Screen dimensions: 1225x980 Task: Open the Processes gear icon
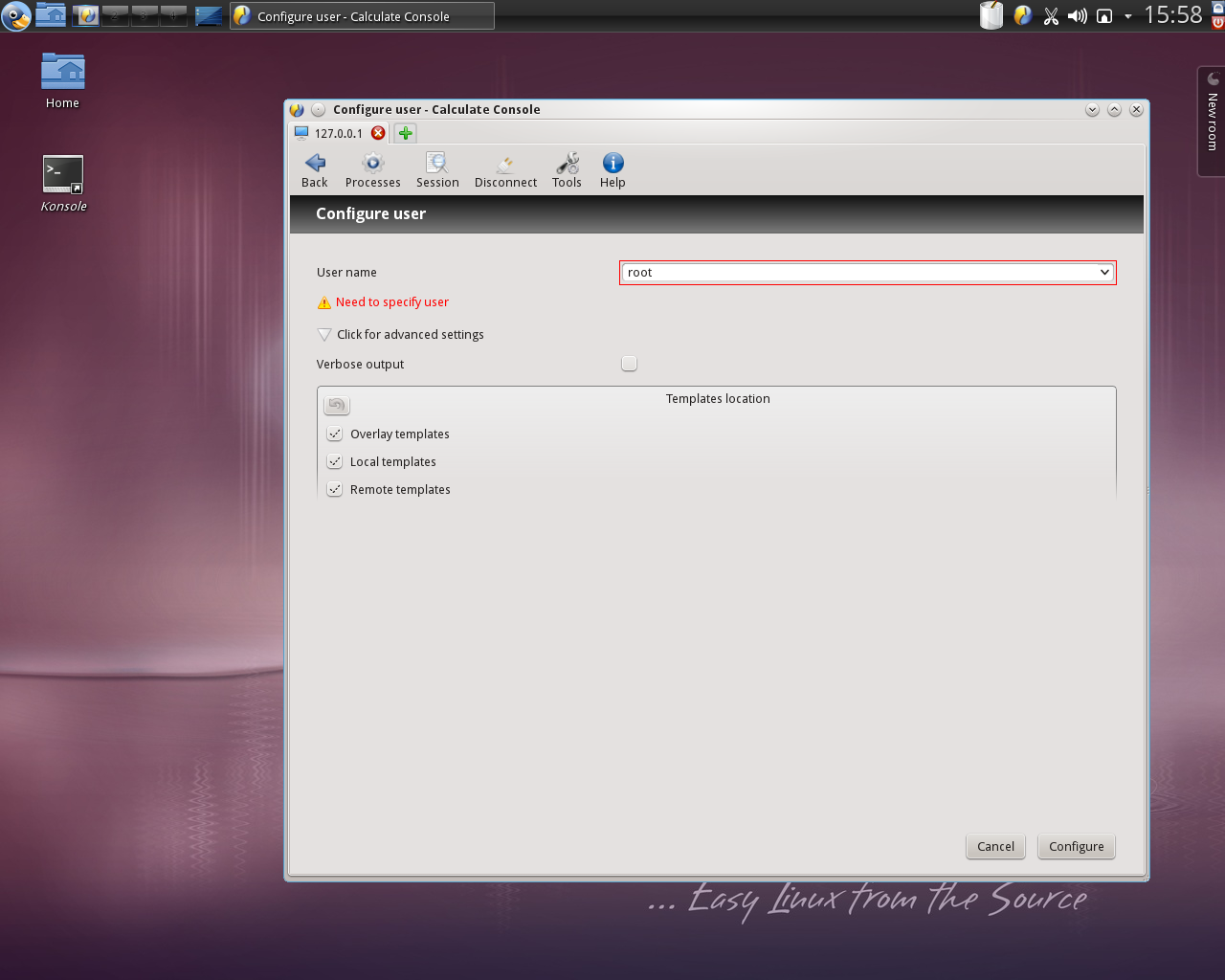[372, 170]
